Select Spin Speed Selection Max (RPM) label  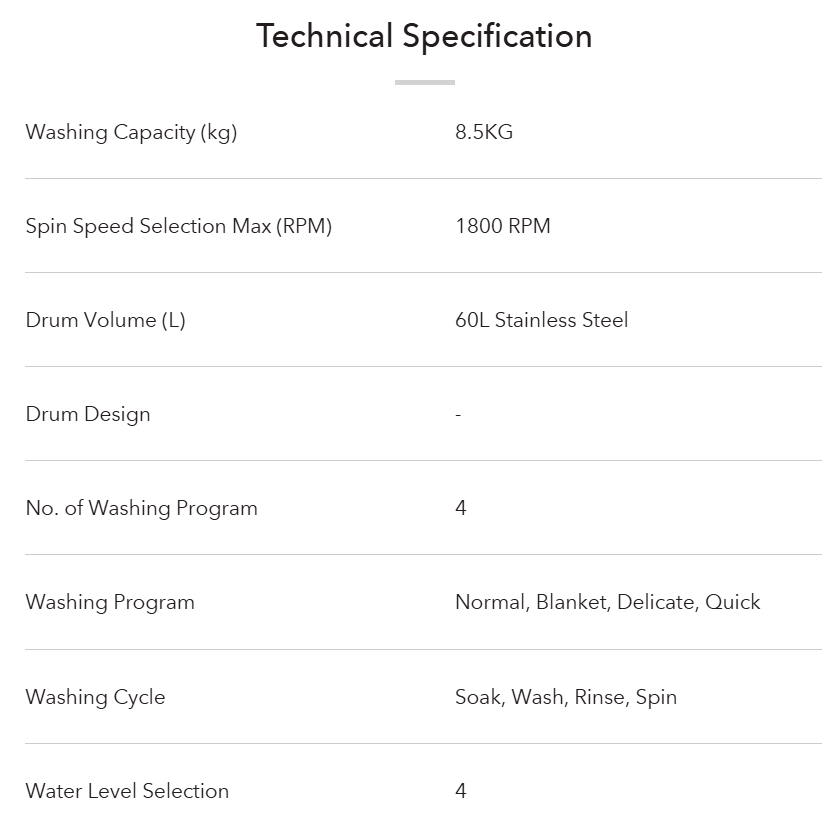pos(179,226)
